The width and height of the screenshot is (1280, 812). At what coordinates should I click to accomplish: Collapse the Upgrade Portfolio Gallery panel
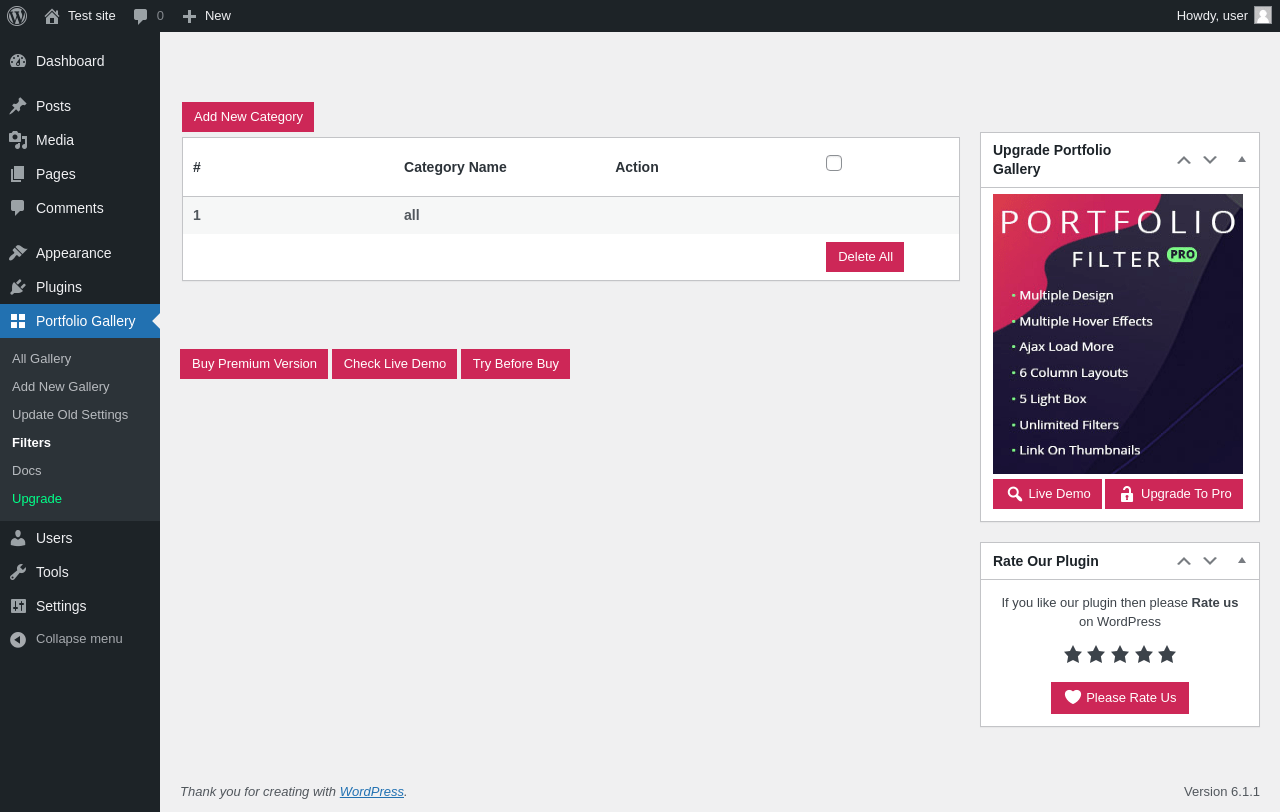click(x=1242, y=160)
